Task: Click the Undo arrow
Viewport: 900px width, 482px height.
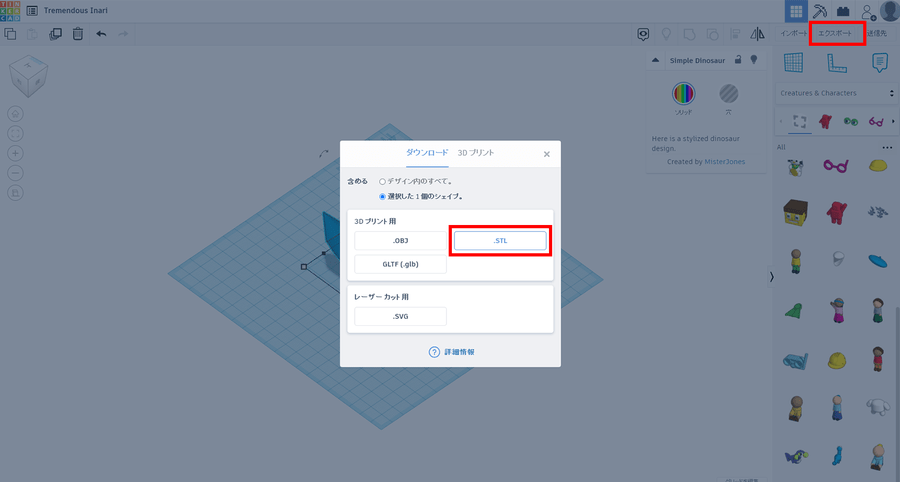Action: tap(101, 34)
